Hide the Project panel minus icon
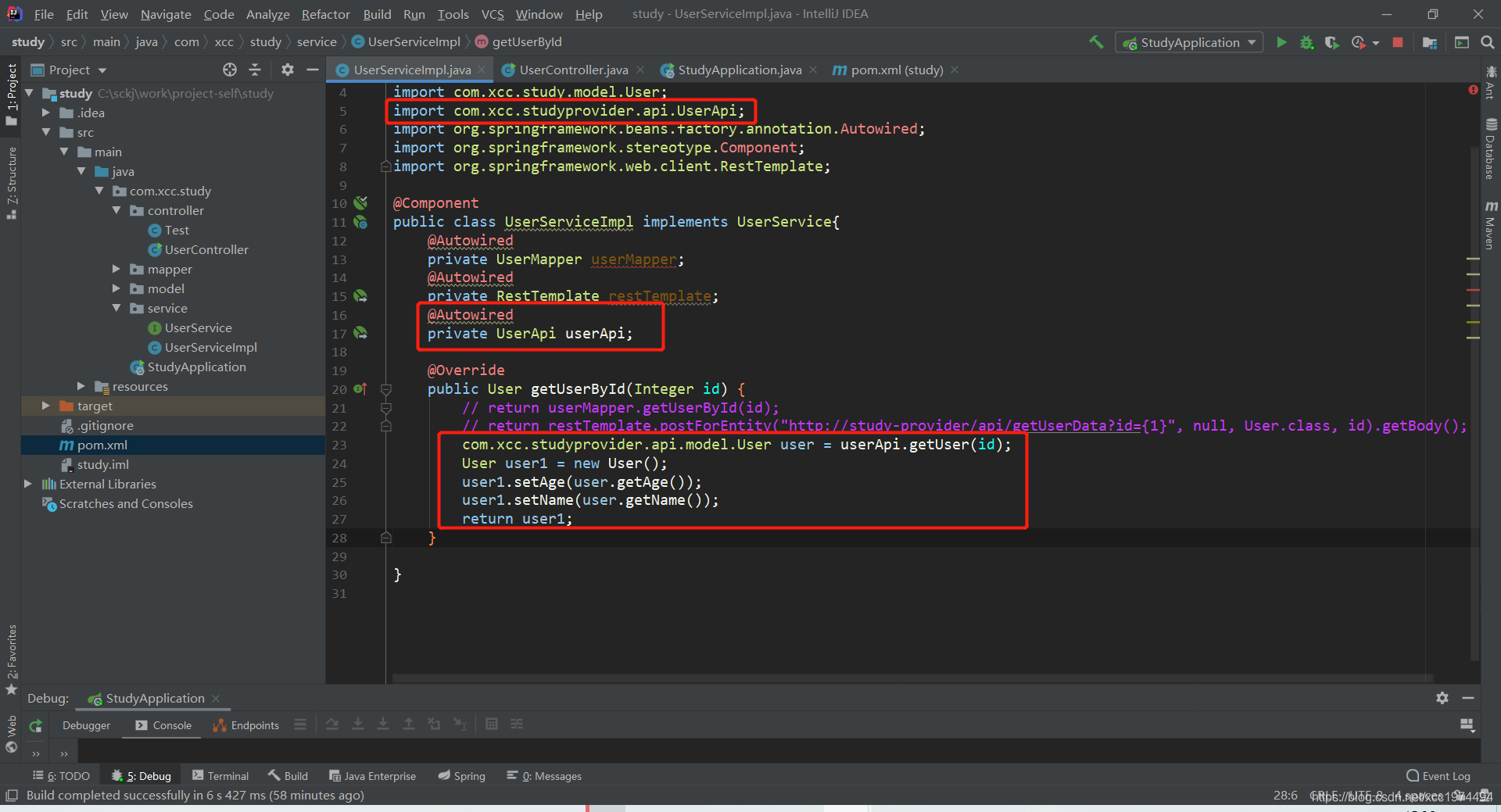Image resolution: width=1501 pixels, height=812 pixels. [313, 70]
